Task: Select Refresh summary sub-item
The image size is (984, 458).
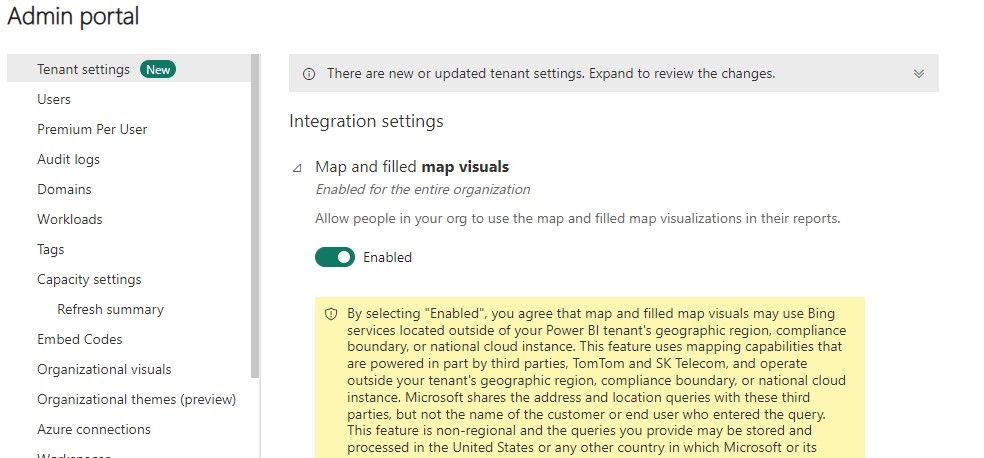Action: click(x=110, y=309)
